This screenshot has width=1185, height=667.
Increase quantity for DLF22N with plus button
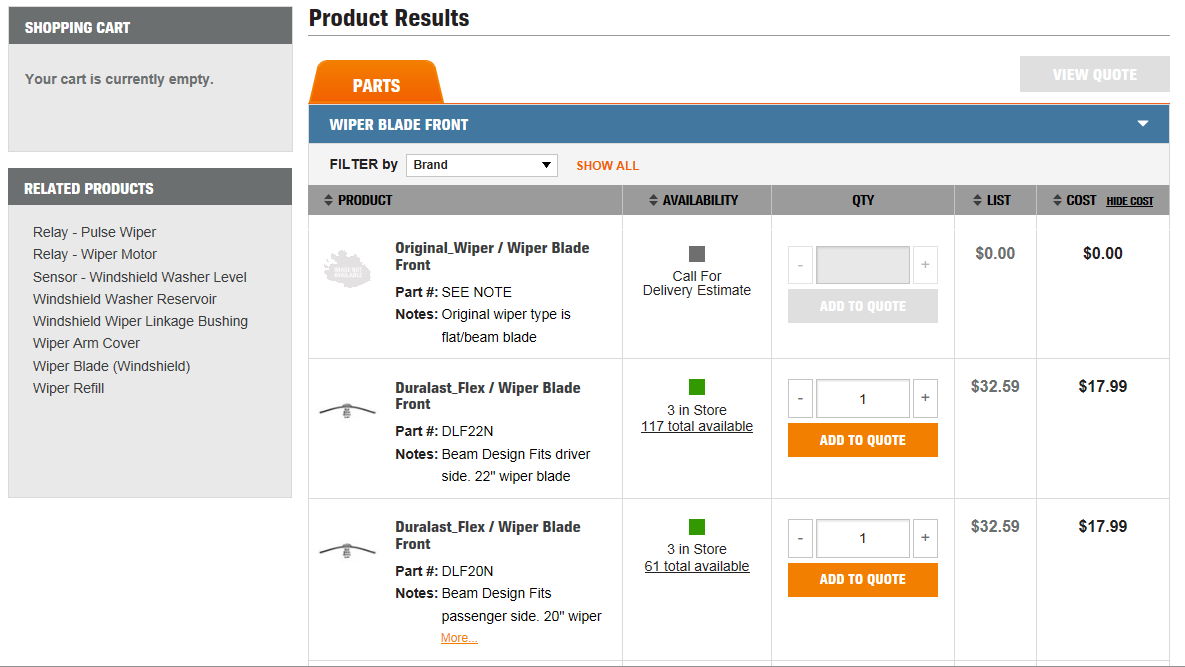[924, 398]
